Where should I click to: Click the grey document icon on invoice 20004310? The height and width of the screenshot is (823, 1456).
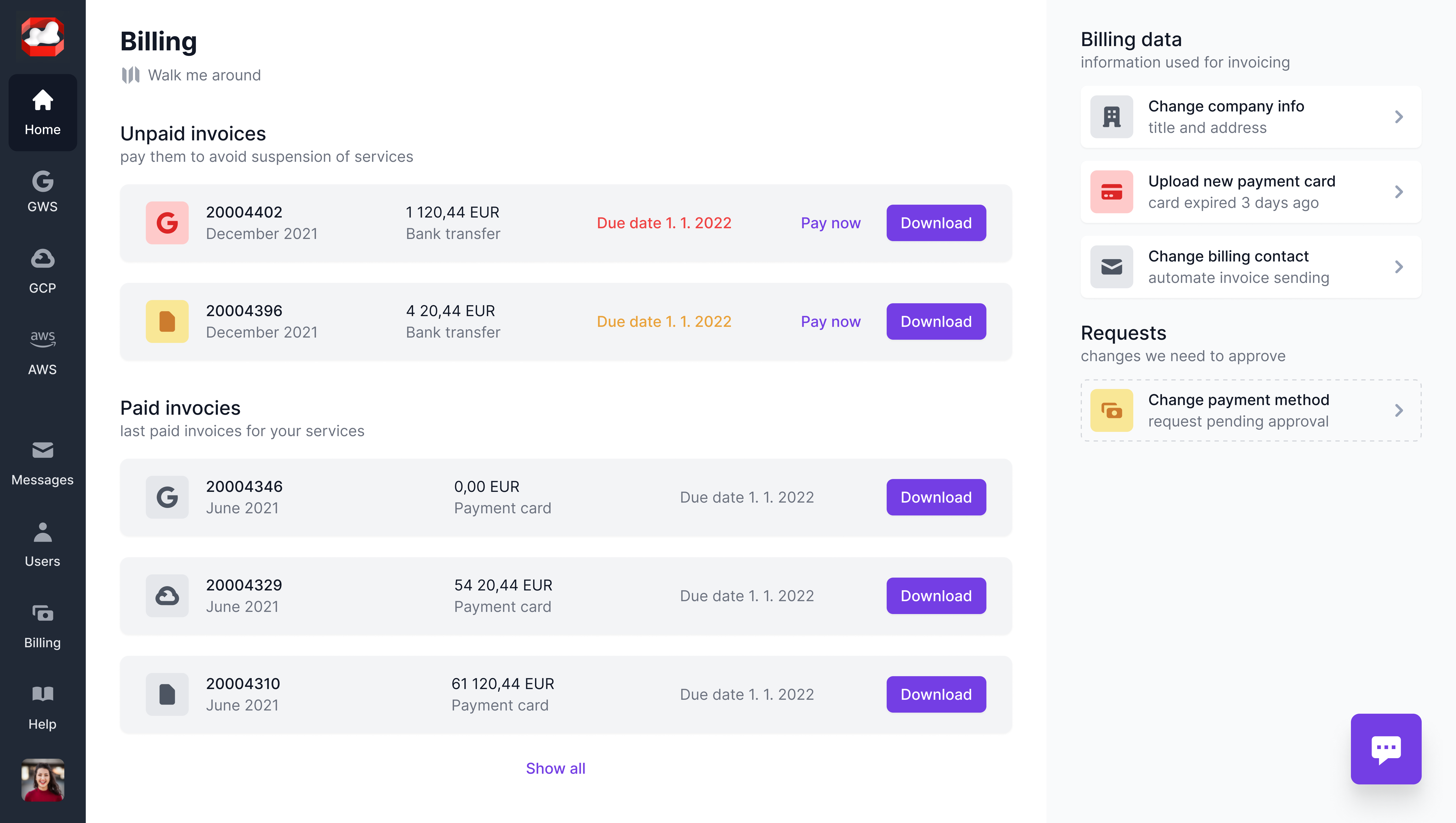click(x=167, y=694)
